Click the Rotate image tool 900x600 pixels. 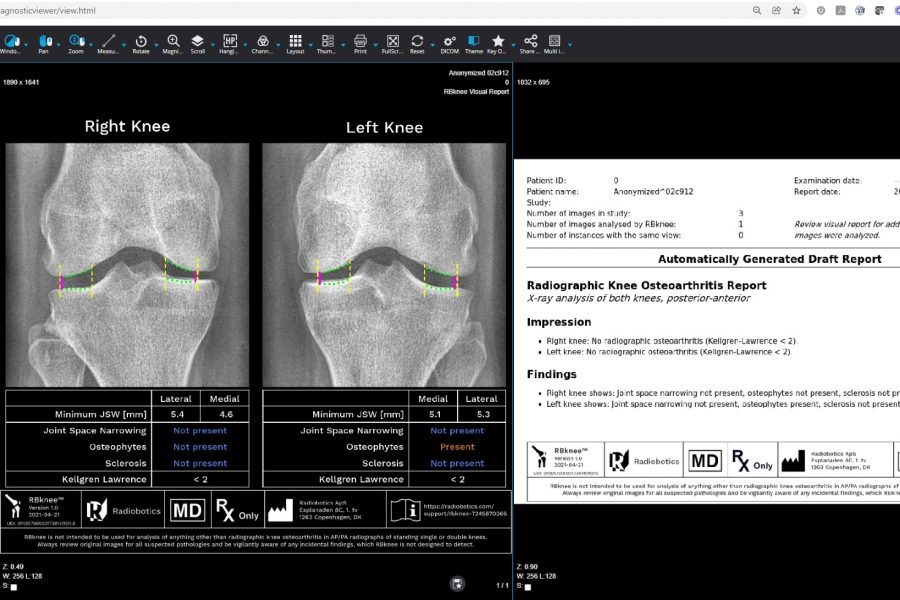(x=141, y=41)
